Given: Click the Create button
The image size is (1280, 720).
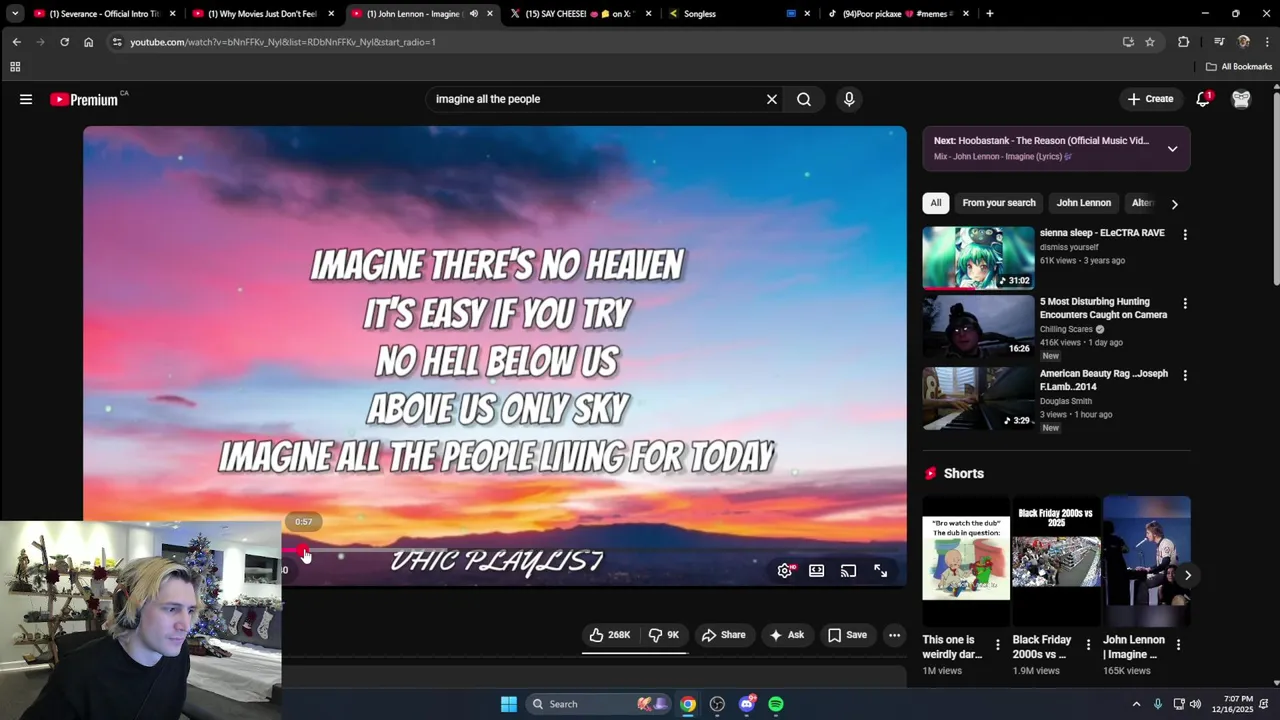Looking at the screenshot, I should pyautogui.click(x=1150, y=99).
